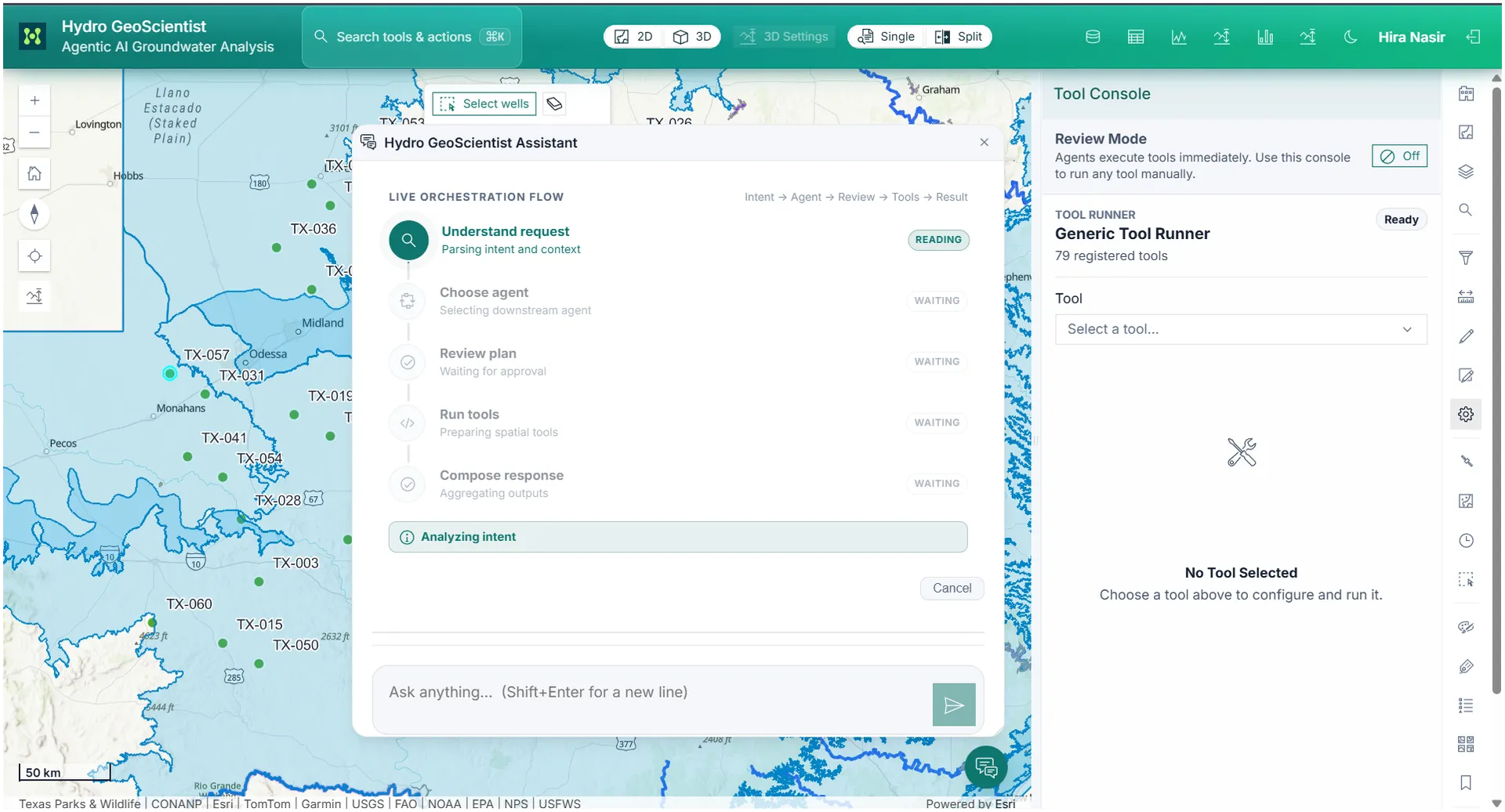This screenshot has height=812, width=1505.
Task: Click the 'Review plan' step
Action: click(x=678, y=362)
